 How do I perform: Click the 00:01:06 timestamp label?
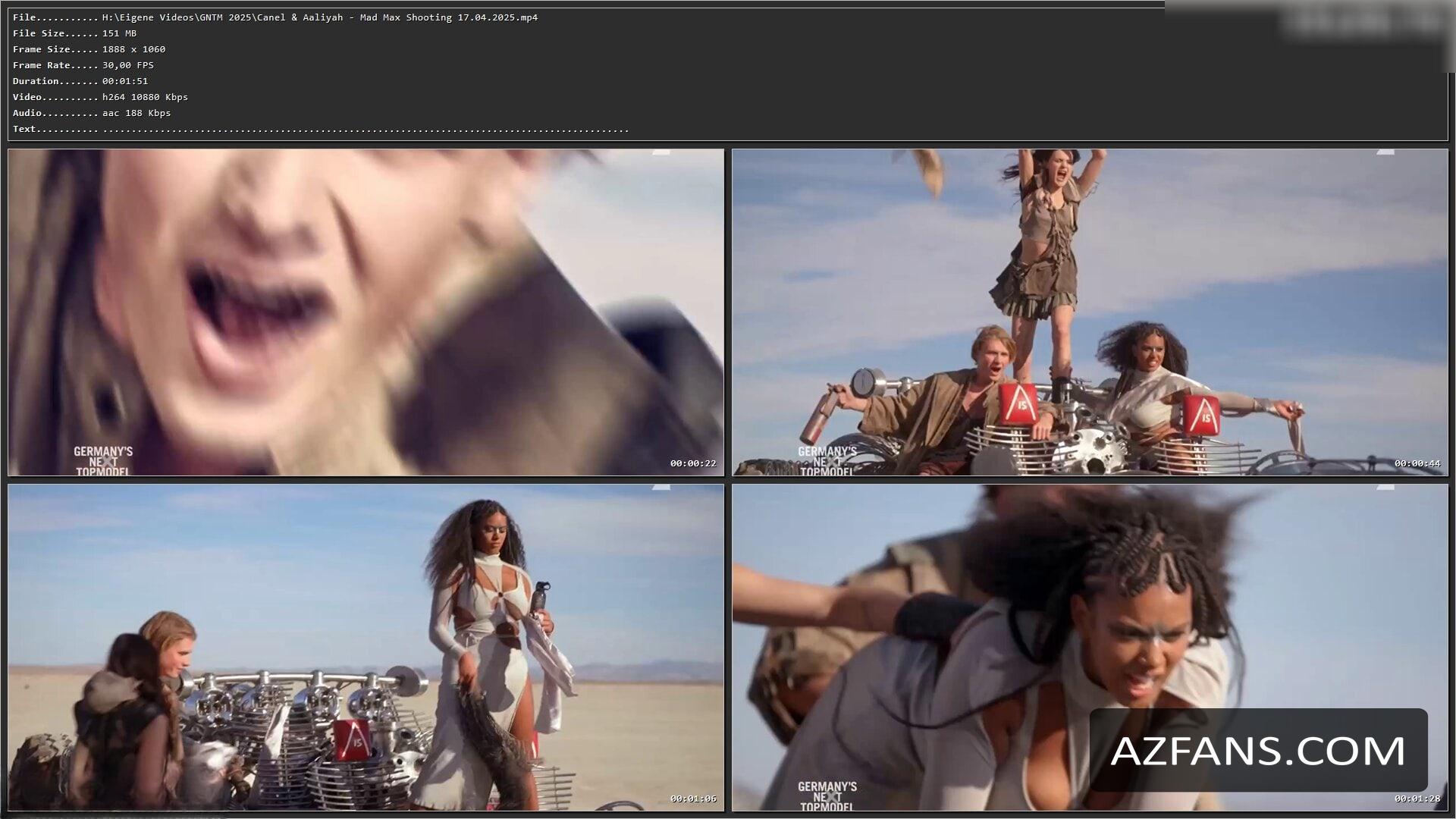click(692, 799)
